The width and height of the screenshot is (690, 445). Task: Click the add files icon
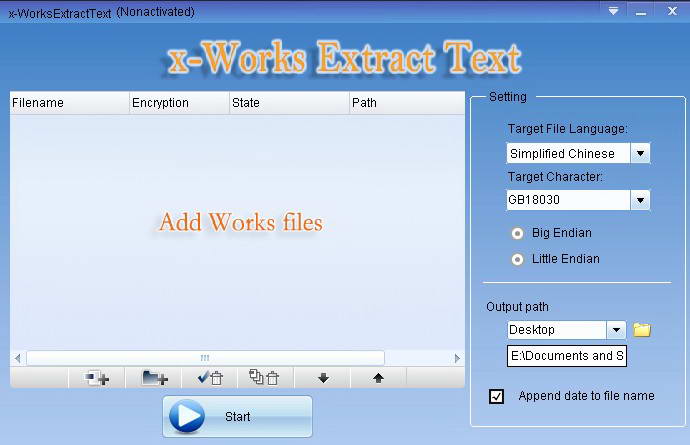(x=97, y=378)
